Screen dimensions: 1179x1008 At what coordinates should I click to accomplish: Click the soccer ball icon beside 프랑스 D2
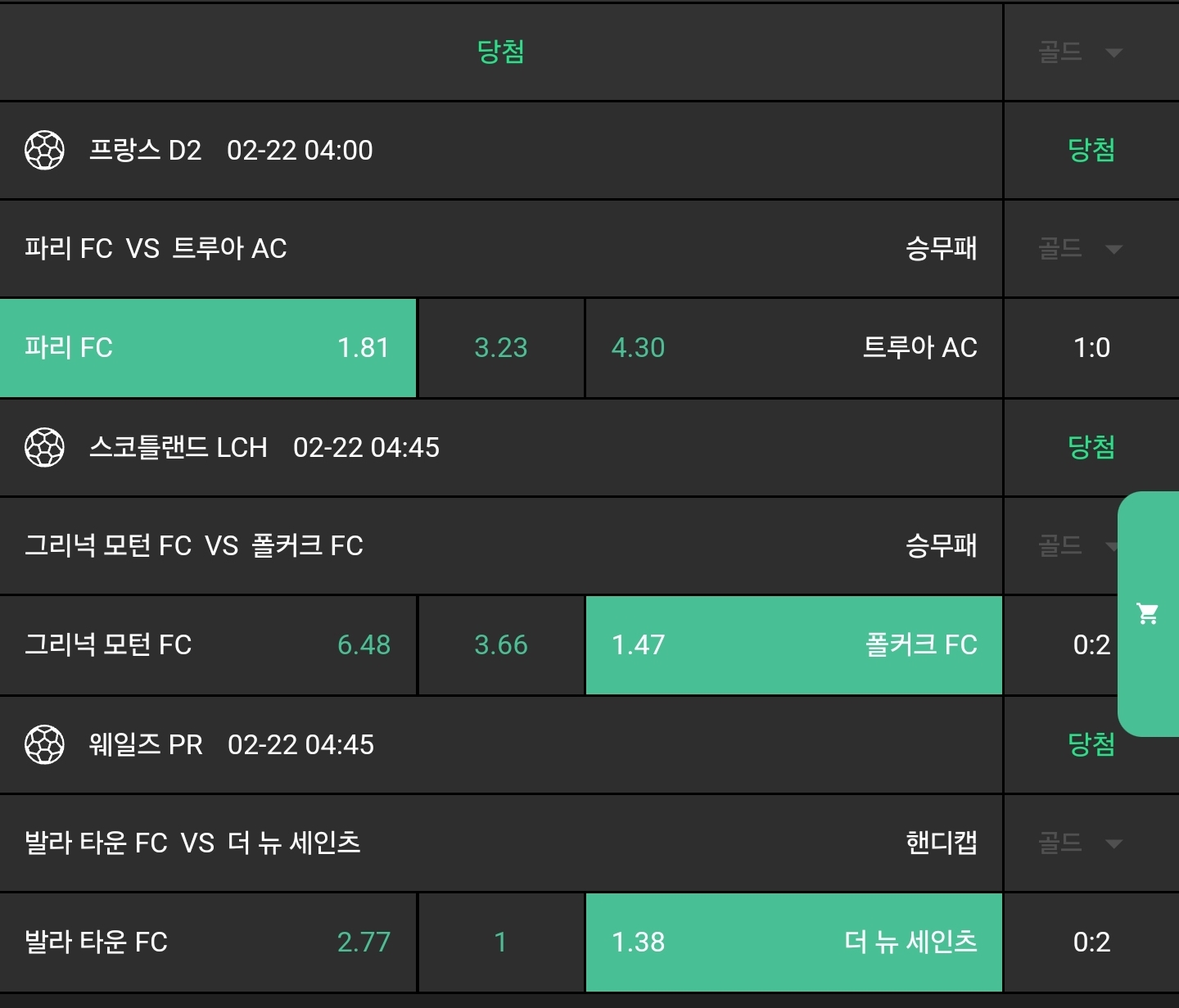(44, 150)
